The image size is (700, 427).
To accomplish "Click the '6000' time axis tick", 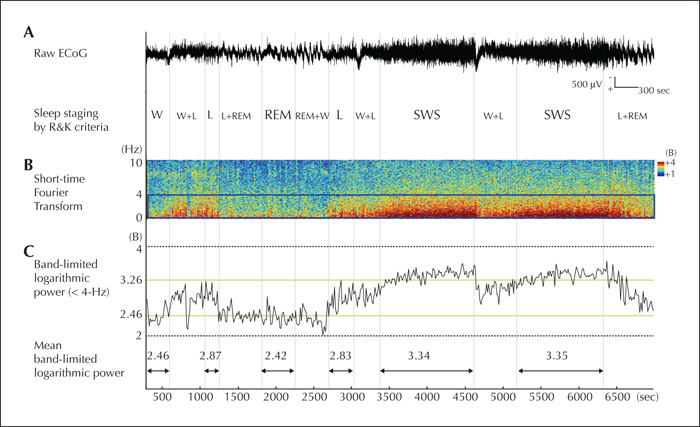I will [x=579, y=397].
